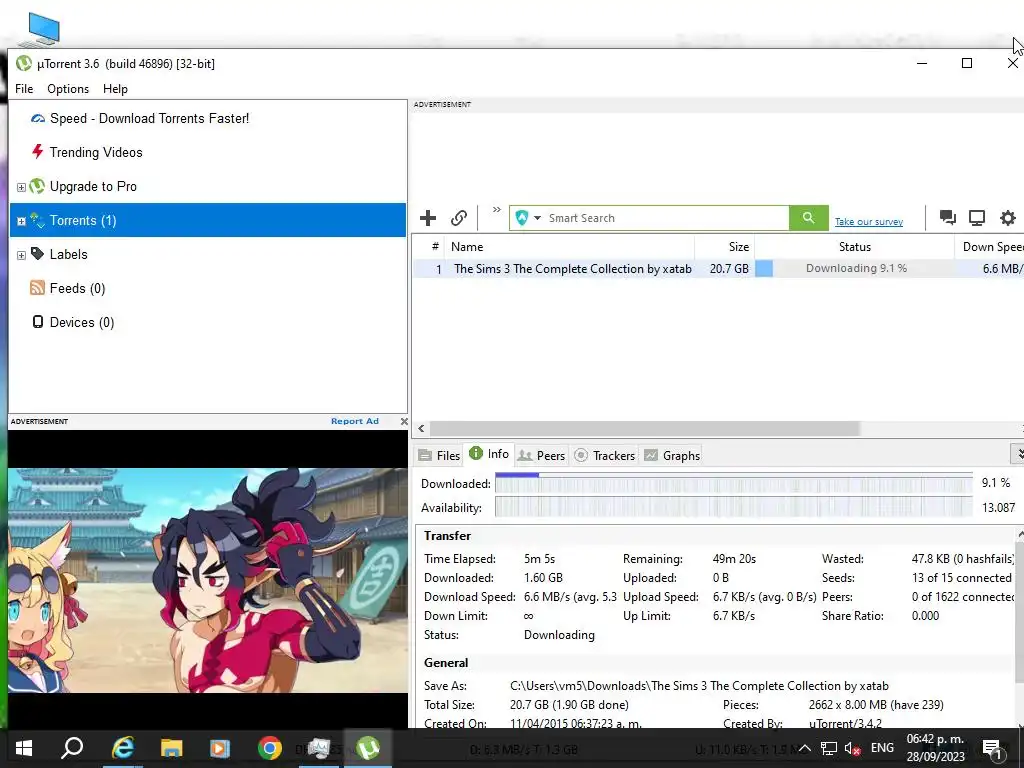The width and height of the screenshot is (1024, 768).
Task: Click into the Smart Search field
Action: tap(666, 218)
